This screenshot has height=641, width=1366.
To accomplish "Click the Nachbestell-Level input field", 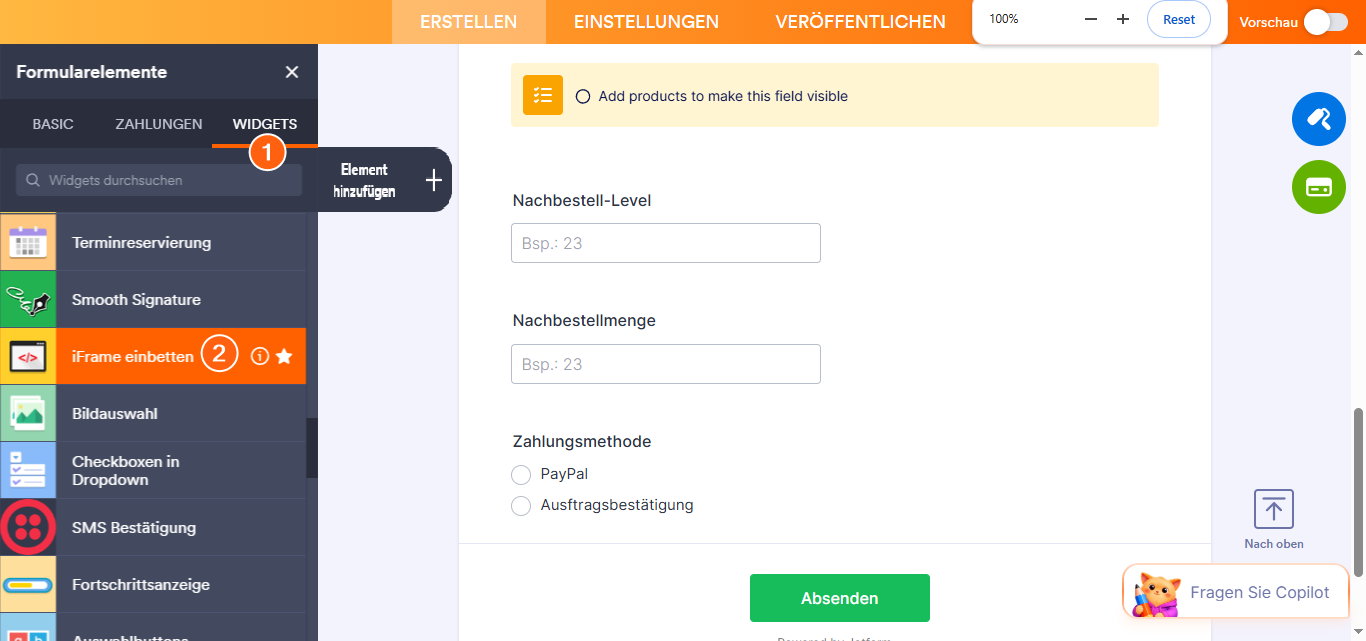I will click(x=665, y=243).
